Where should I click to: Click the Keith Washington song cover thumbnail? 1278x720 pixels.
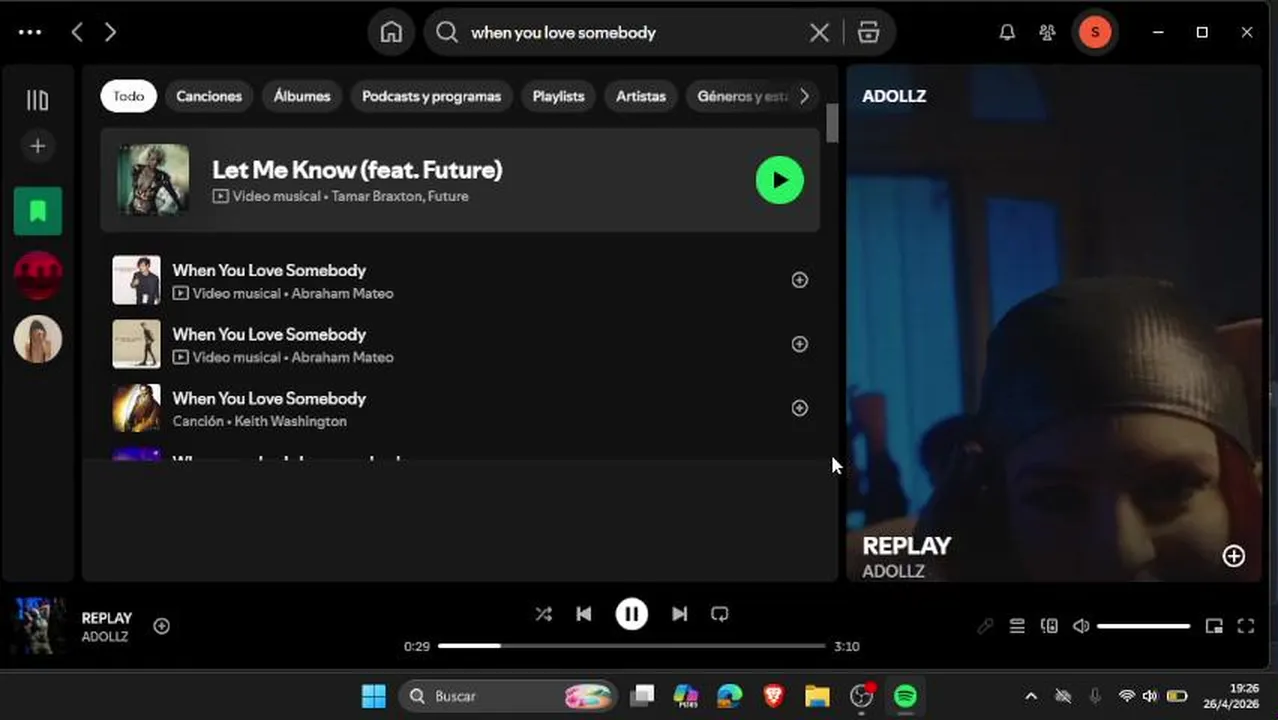coord(136,408)
